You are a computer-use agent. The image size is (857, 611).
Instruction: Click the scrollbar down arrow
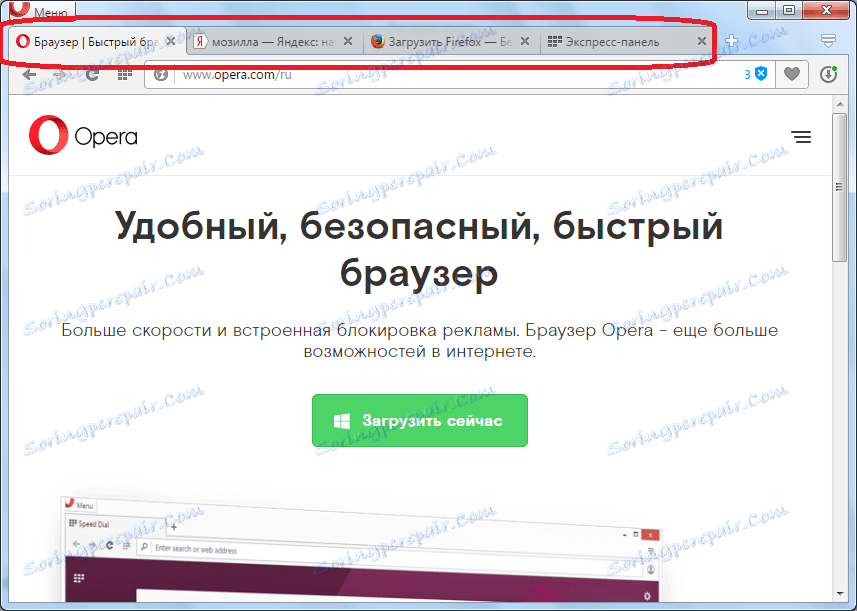coord(840,594)
